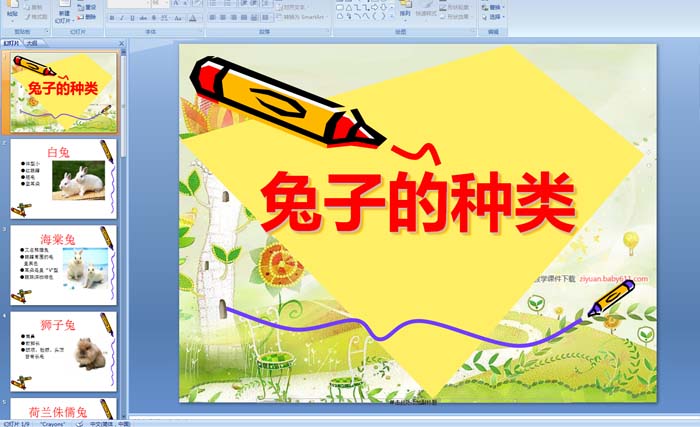Click the Paste clipboard icon
Image resolution: width=700 pixels, height=427 pixels.
coord(12,5)
